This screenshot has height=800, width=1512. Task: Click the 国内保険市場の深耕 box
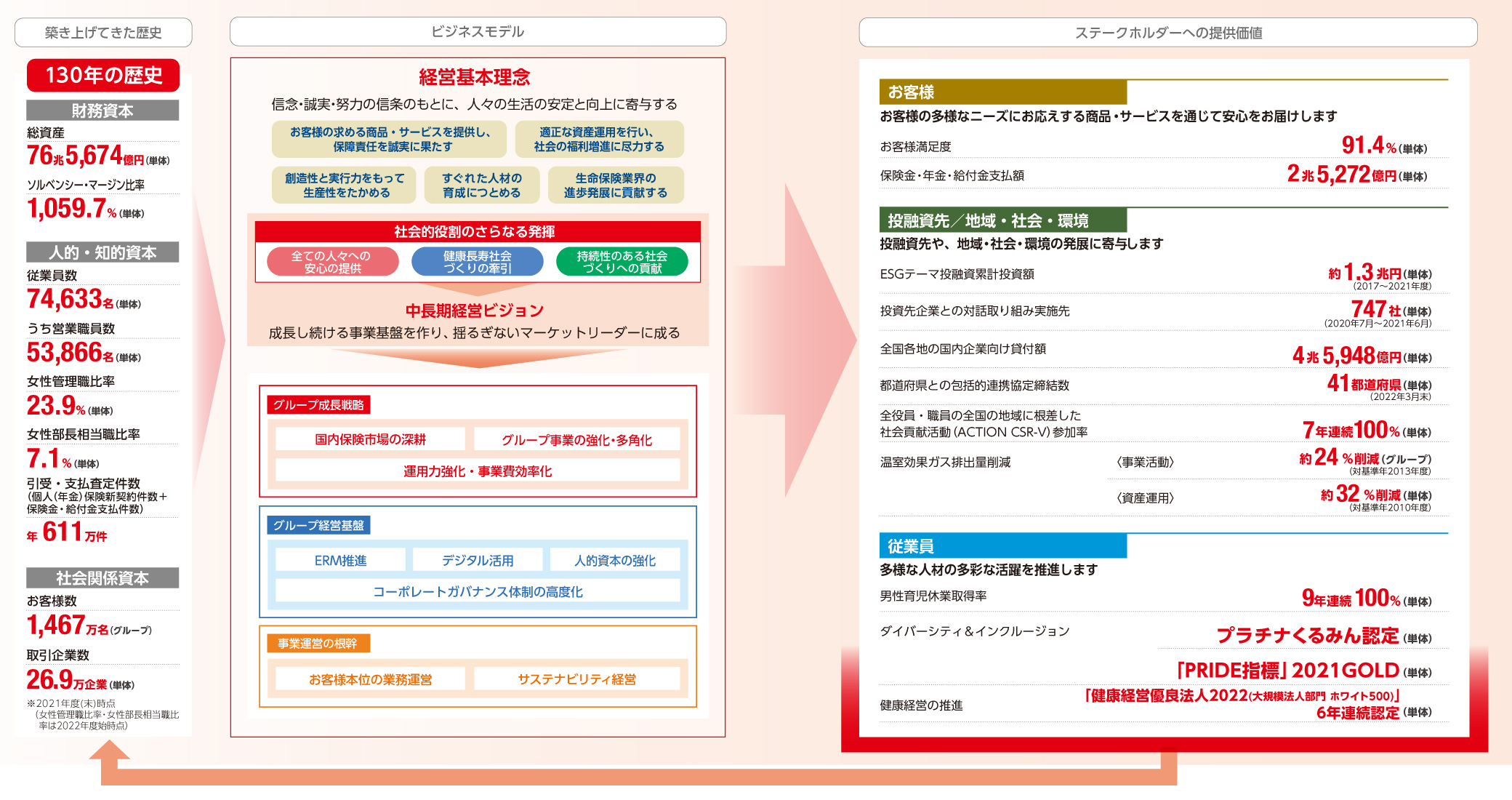point(370,439)
